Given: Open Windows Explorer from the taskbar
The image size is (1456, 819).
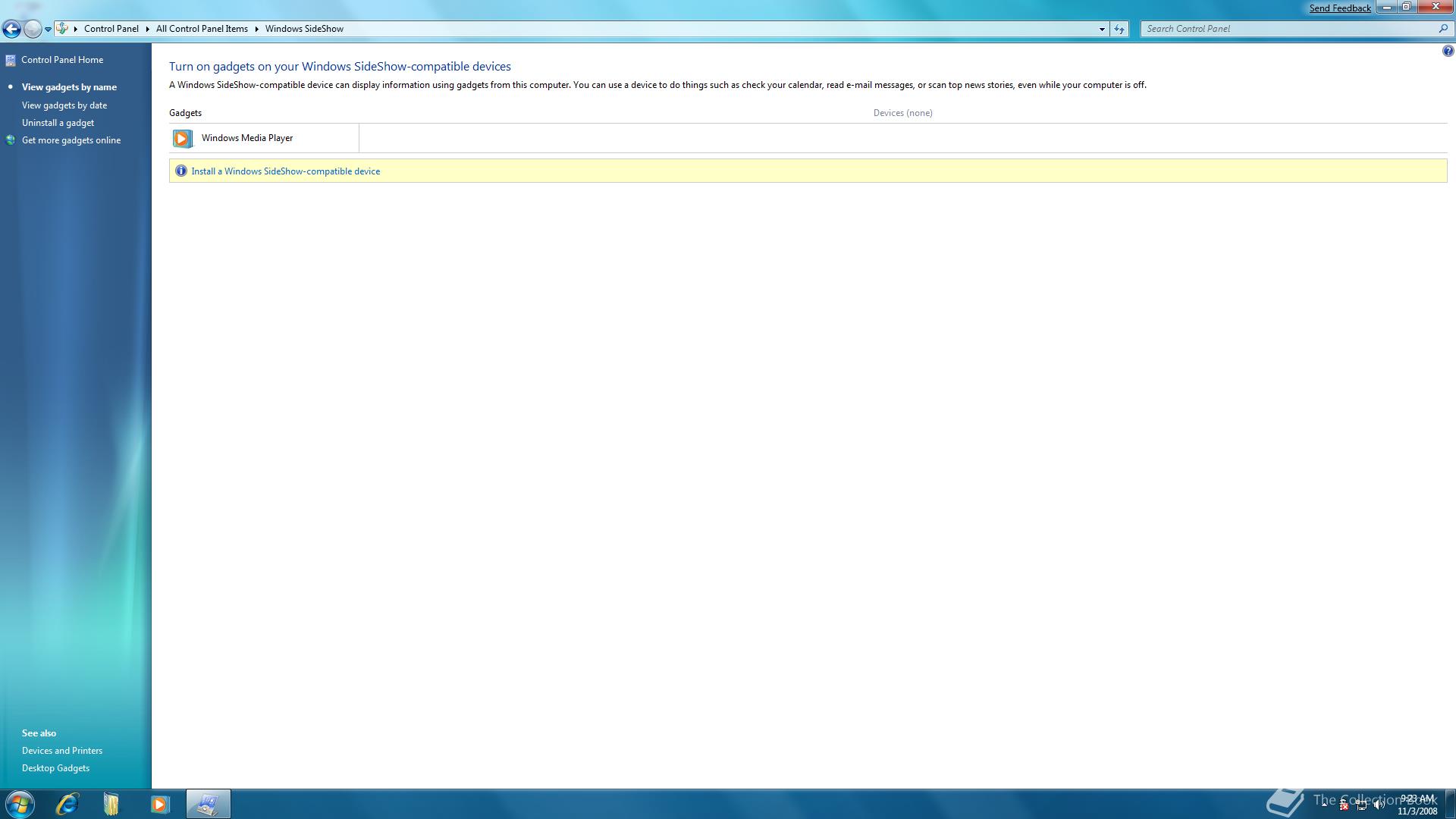Looking at the screenshot, I should pyautogui.click(x=111, y=804).
